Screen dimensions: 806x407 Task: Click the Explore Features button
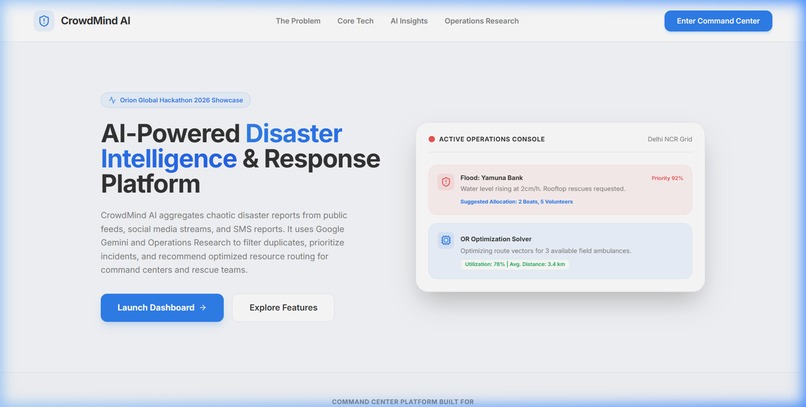tap(283, 308)
